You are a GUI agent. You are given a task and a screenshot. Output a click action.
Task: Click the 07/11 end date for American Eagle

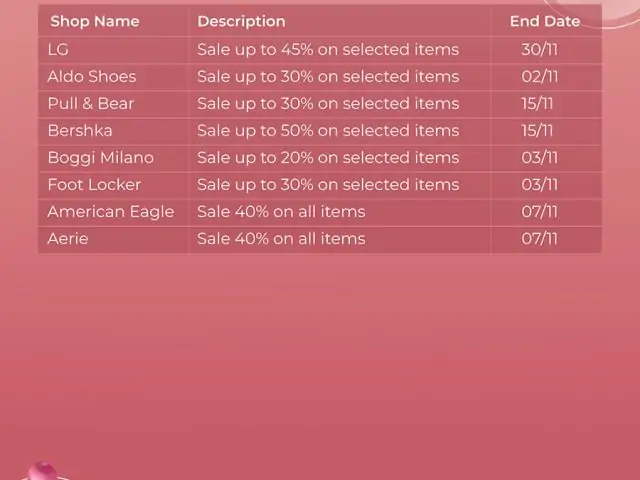tap(540, 212)
